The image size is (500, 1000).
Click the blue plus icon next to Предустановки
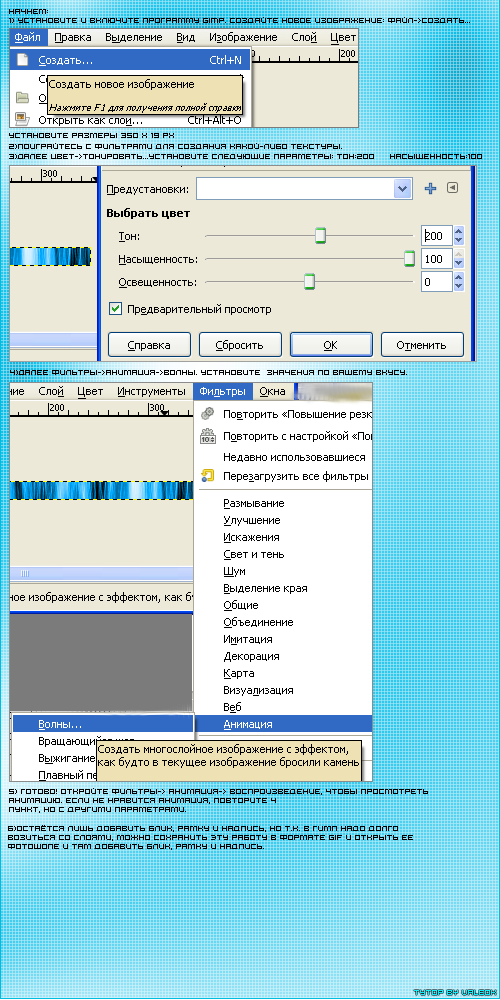tap(430, 188)
